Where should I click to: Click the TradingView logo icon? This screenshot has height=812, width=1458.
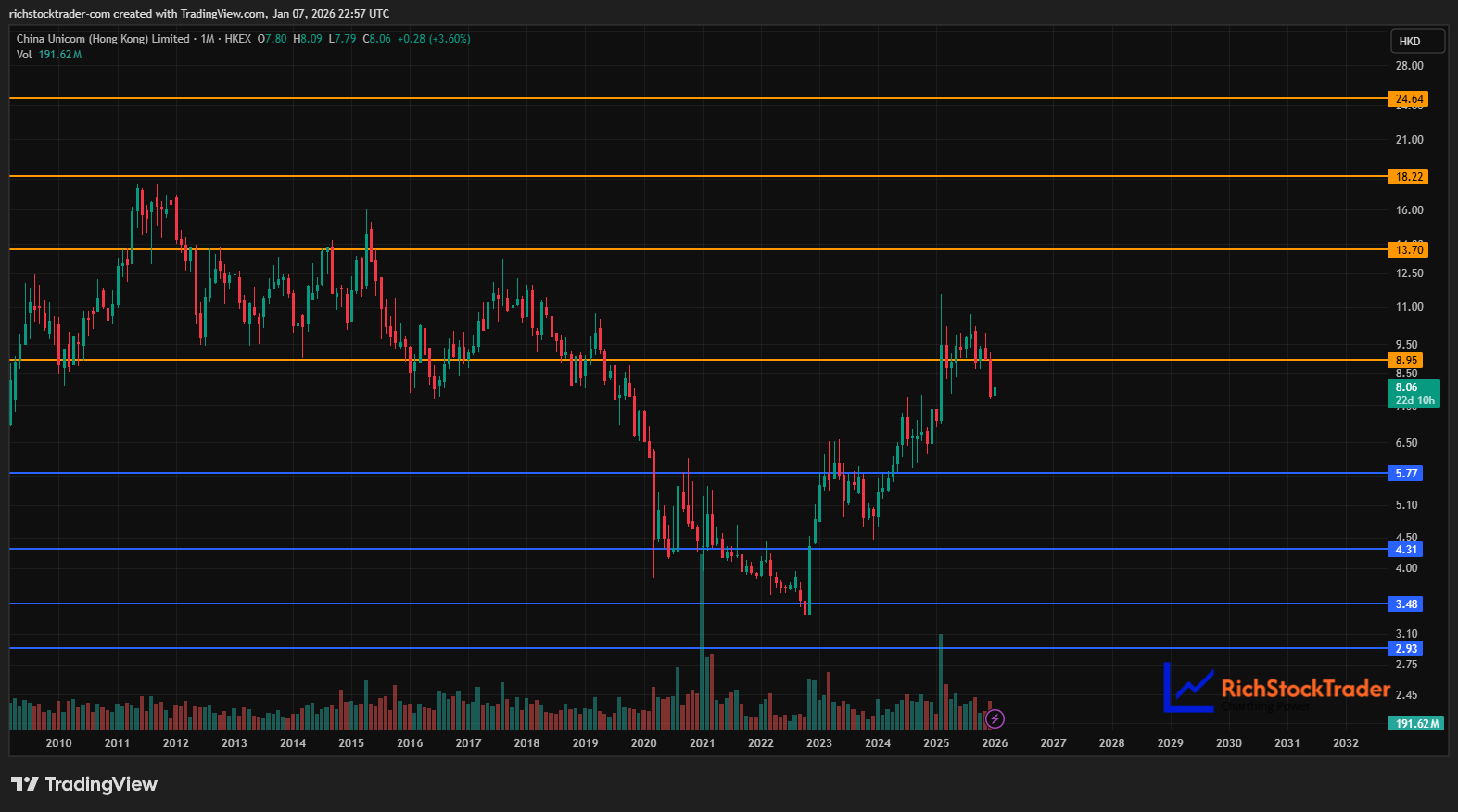point(25,784)
